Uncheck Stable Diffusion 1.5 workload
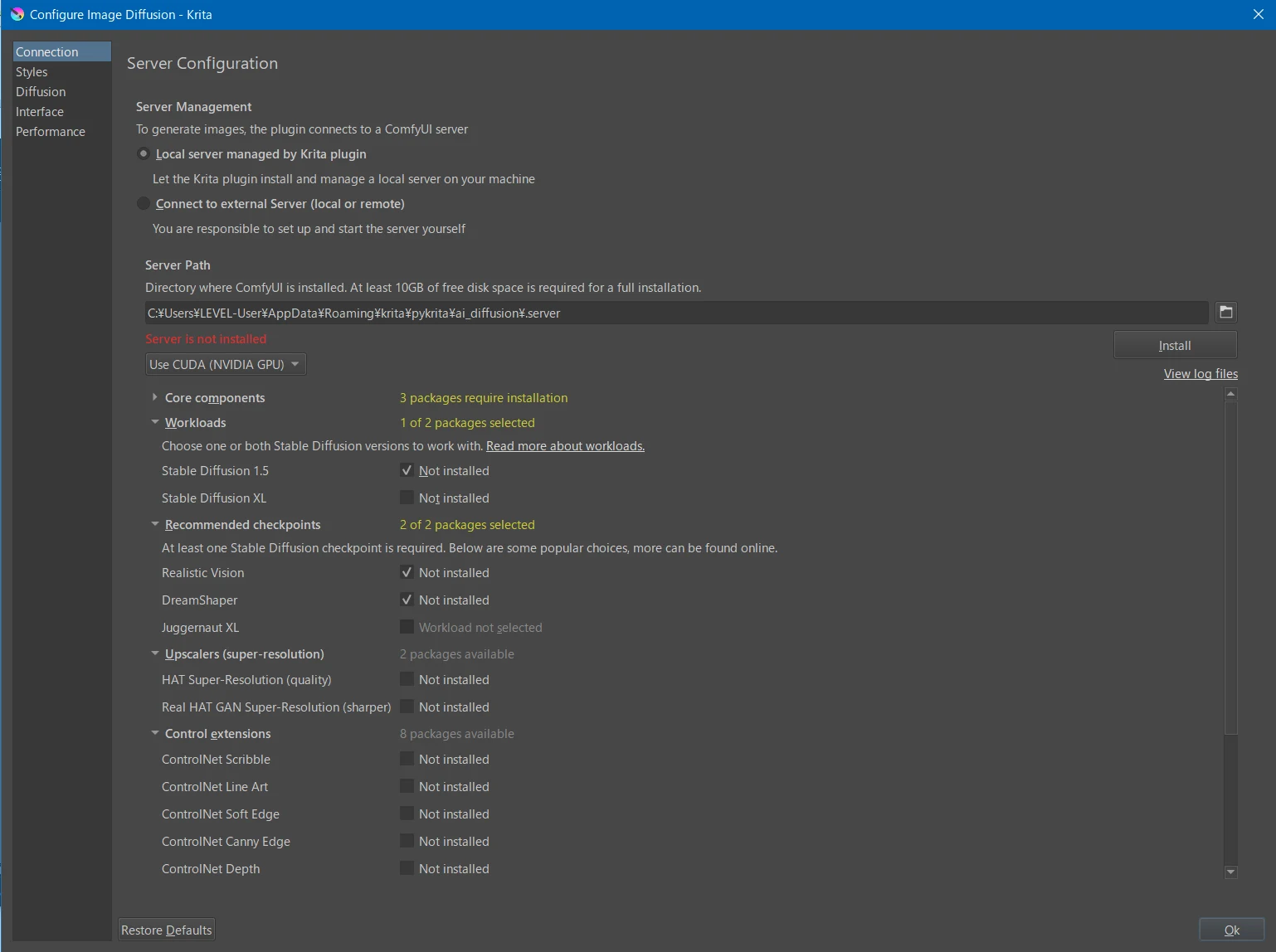The height and width of the screenshot is (952, 1276). point(407,470)
